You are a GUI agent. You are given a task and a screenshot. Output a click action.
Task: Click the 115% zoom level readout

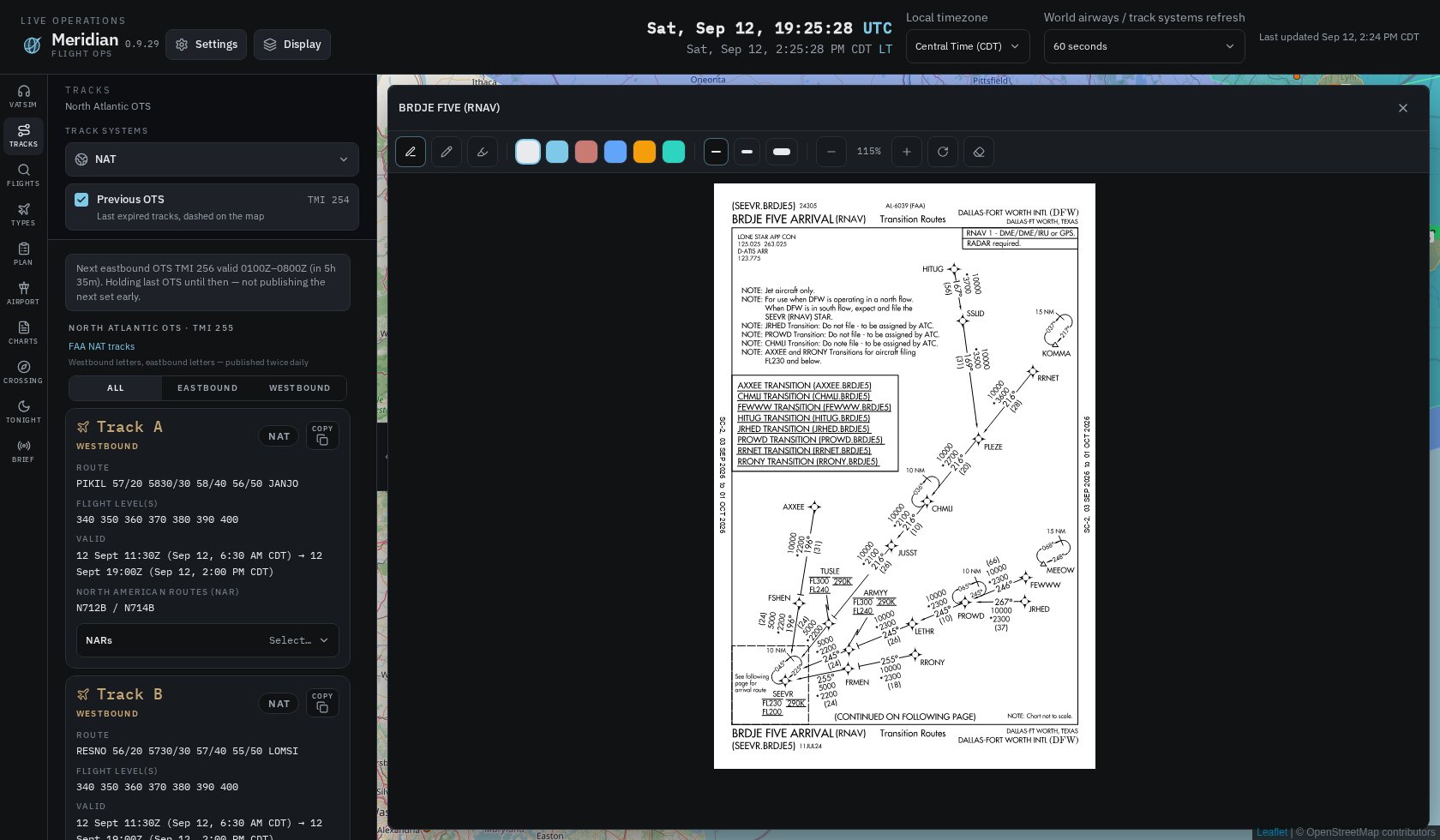coord(869,152)
